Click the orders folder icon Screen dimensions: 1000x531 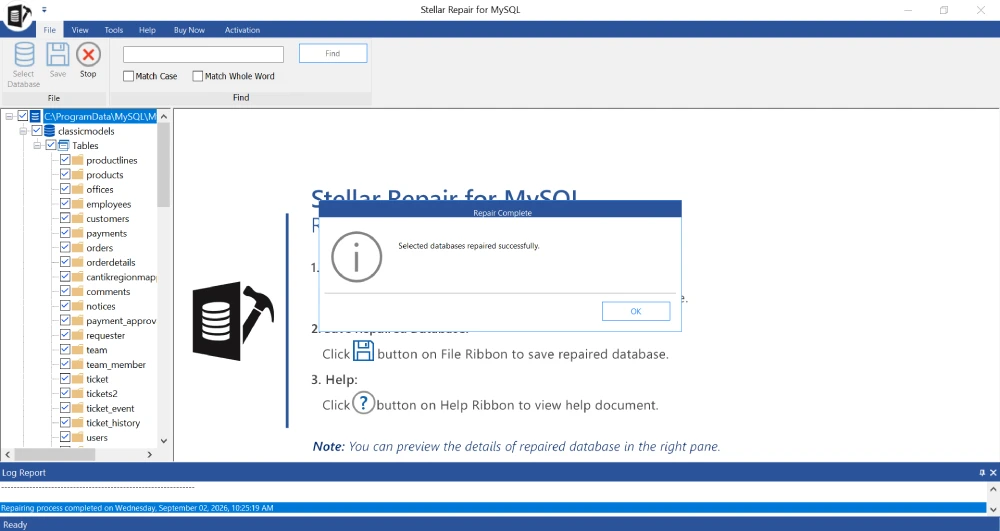(x=78, y=247)
